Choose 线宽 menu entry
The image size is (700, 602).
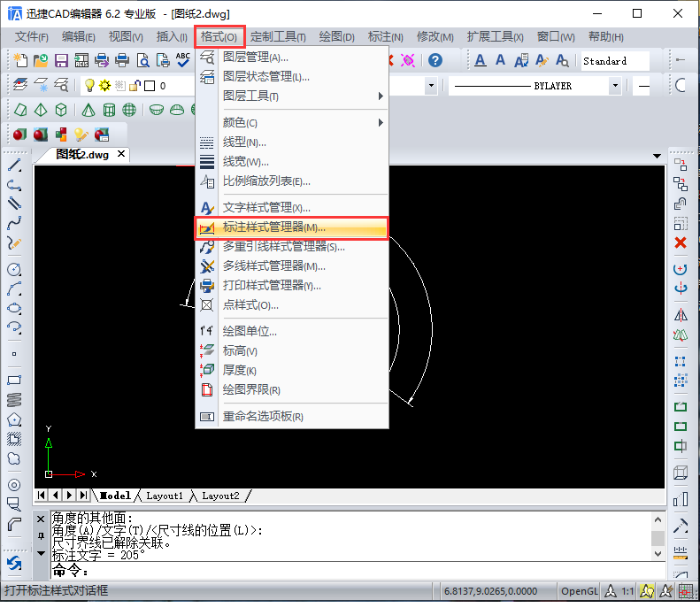(x=292, y=162)
